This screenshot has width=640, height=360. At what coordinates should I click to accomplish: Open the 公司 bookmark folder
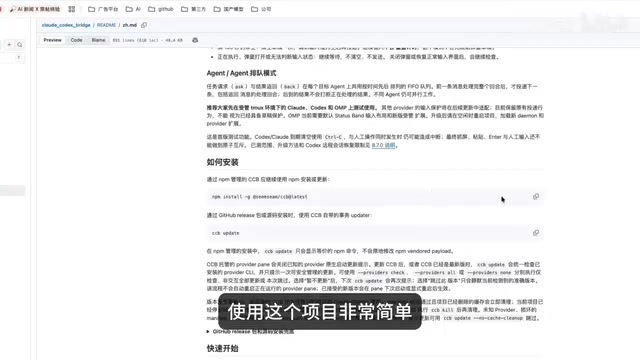[261, 9]
